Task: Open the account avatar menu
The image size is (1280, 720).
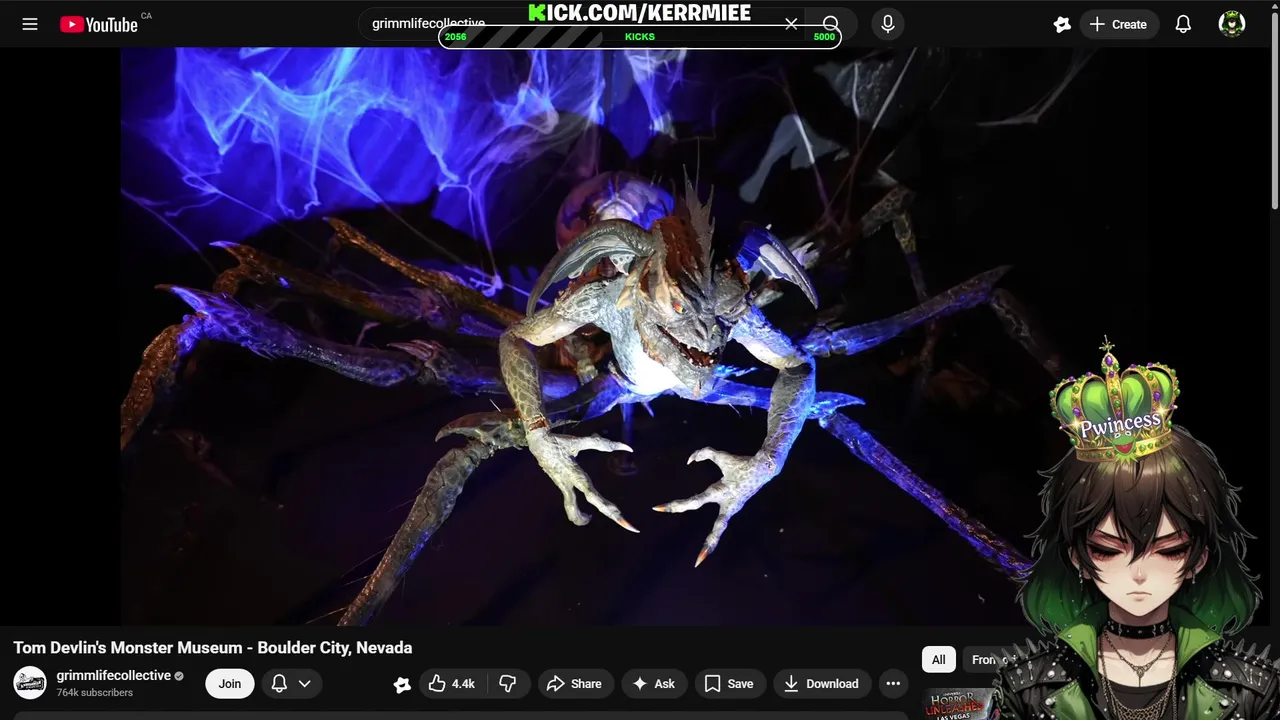Action: (1232, 24)
